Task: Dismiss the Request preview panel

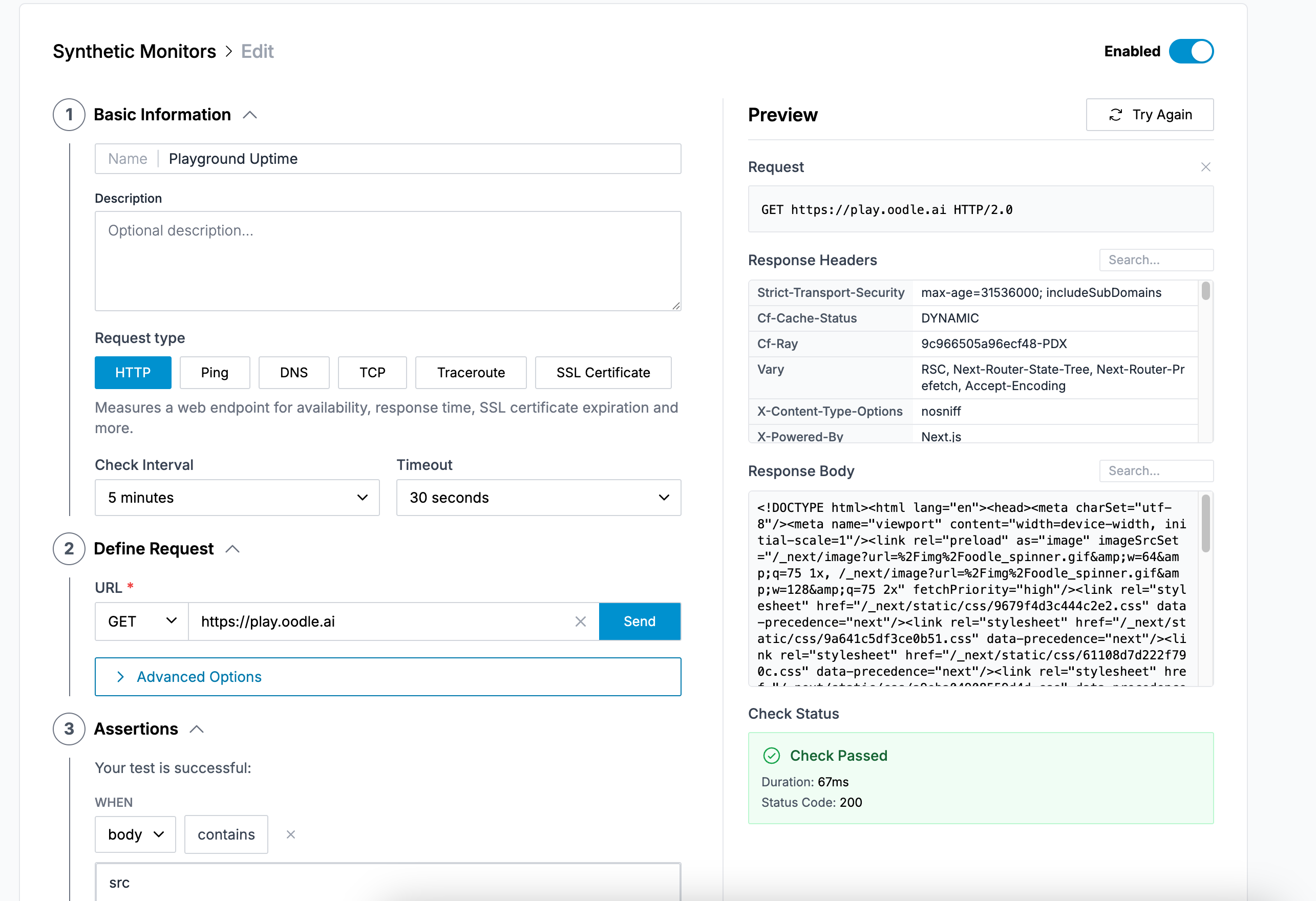Action: pyautogui.click(x=1205, y=166)
